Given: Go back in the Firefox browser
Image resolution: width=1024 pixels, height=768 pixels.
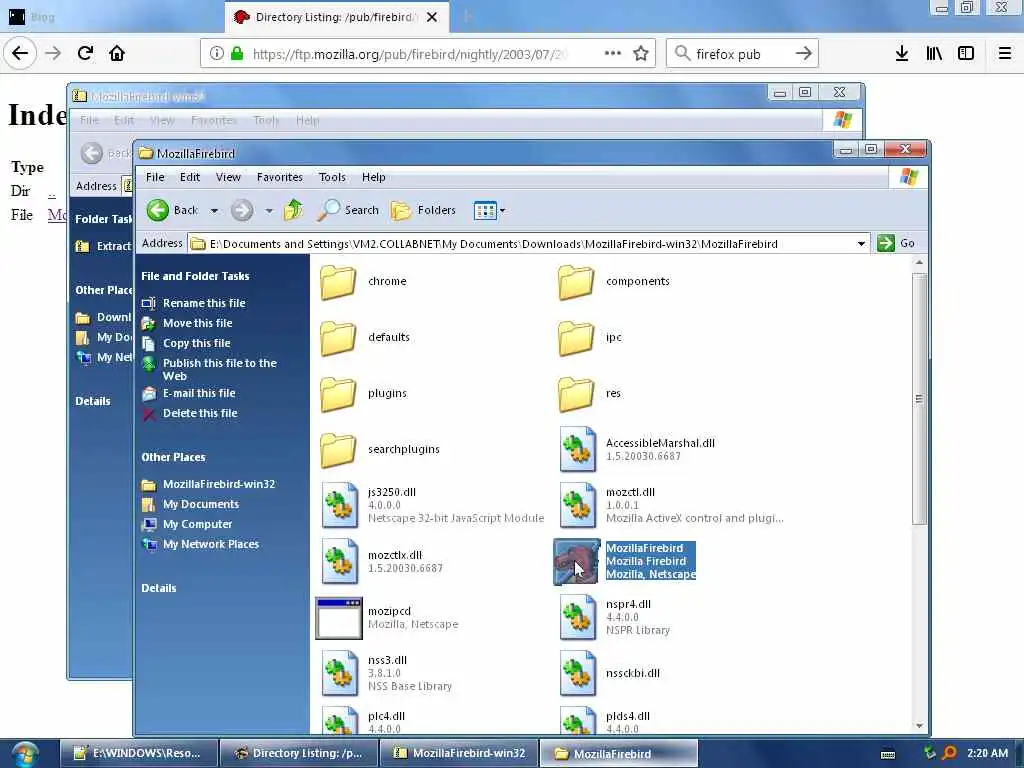Looking at the screenshot, I should [x=20, y=53].
